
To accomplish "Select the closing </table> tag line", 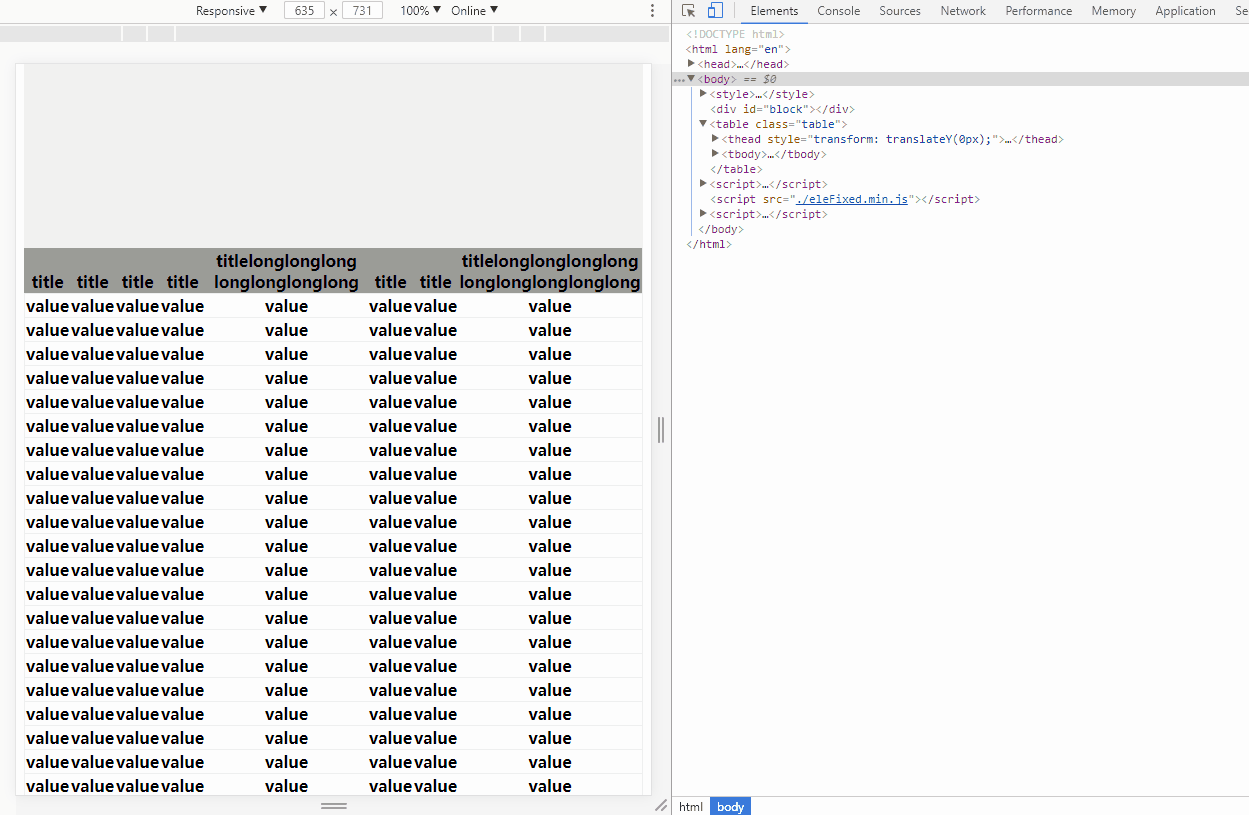I will 736,169.
